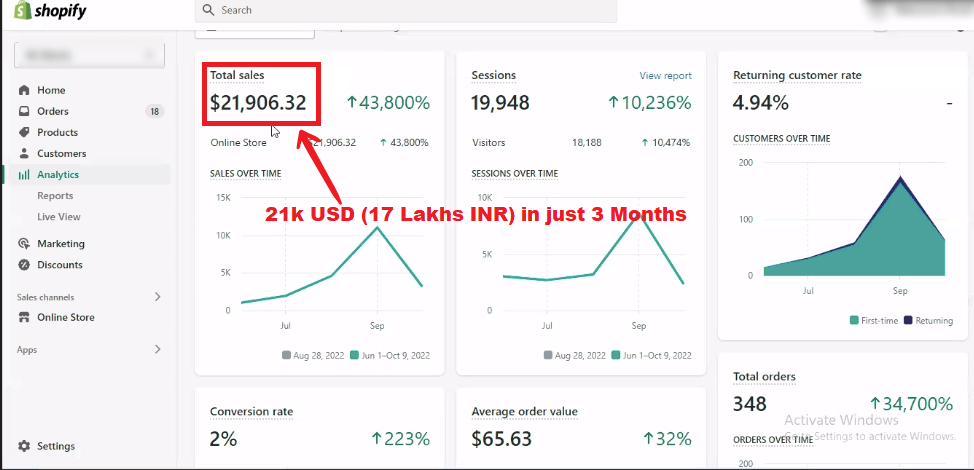Image resolution: width=974 pixels, height=470 pixels.
Task: Click the View report link for Sessions
Action: 665,76
